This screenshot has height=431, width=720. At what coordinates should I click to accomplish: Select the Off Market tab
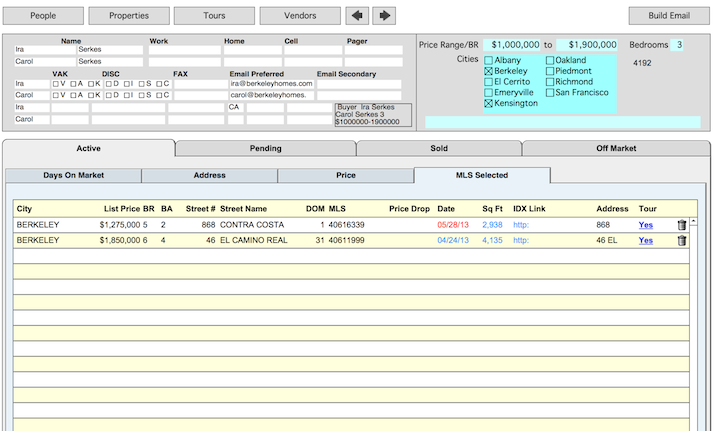616,149
